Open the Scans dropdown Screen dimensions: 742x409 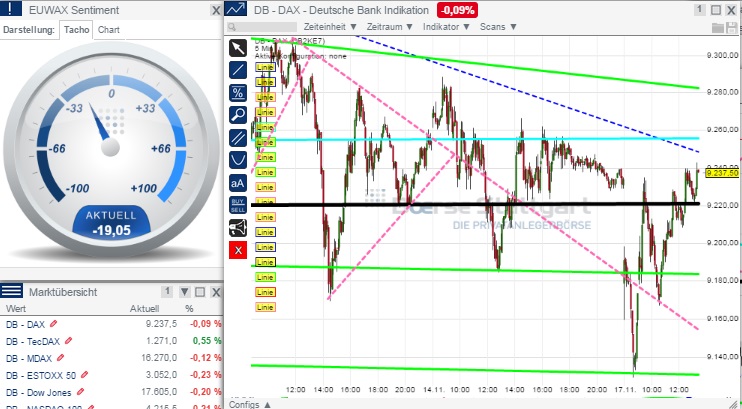tap(498, 27)
